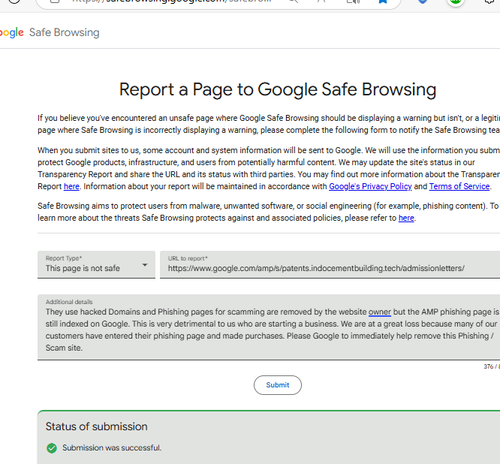Click the 'Submission was successful.' text

pos(112,448)
